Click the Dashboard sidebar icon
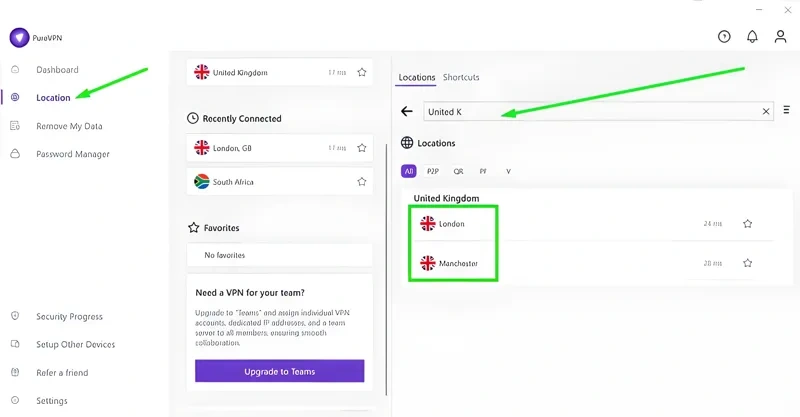The width and height of the screenshot is (800, 417). [15, 69]
